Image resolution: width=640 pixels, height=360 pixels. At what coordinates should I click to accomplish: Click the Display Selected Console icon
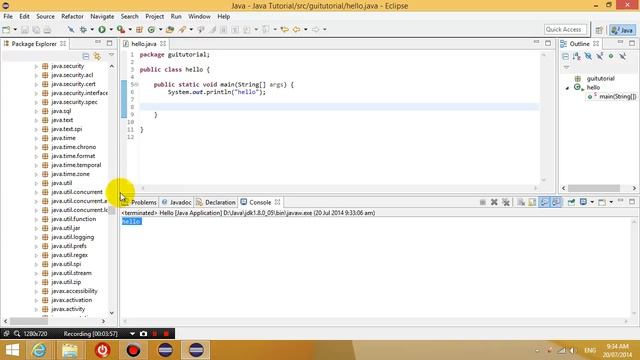[583, 202]
